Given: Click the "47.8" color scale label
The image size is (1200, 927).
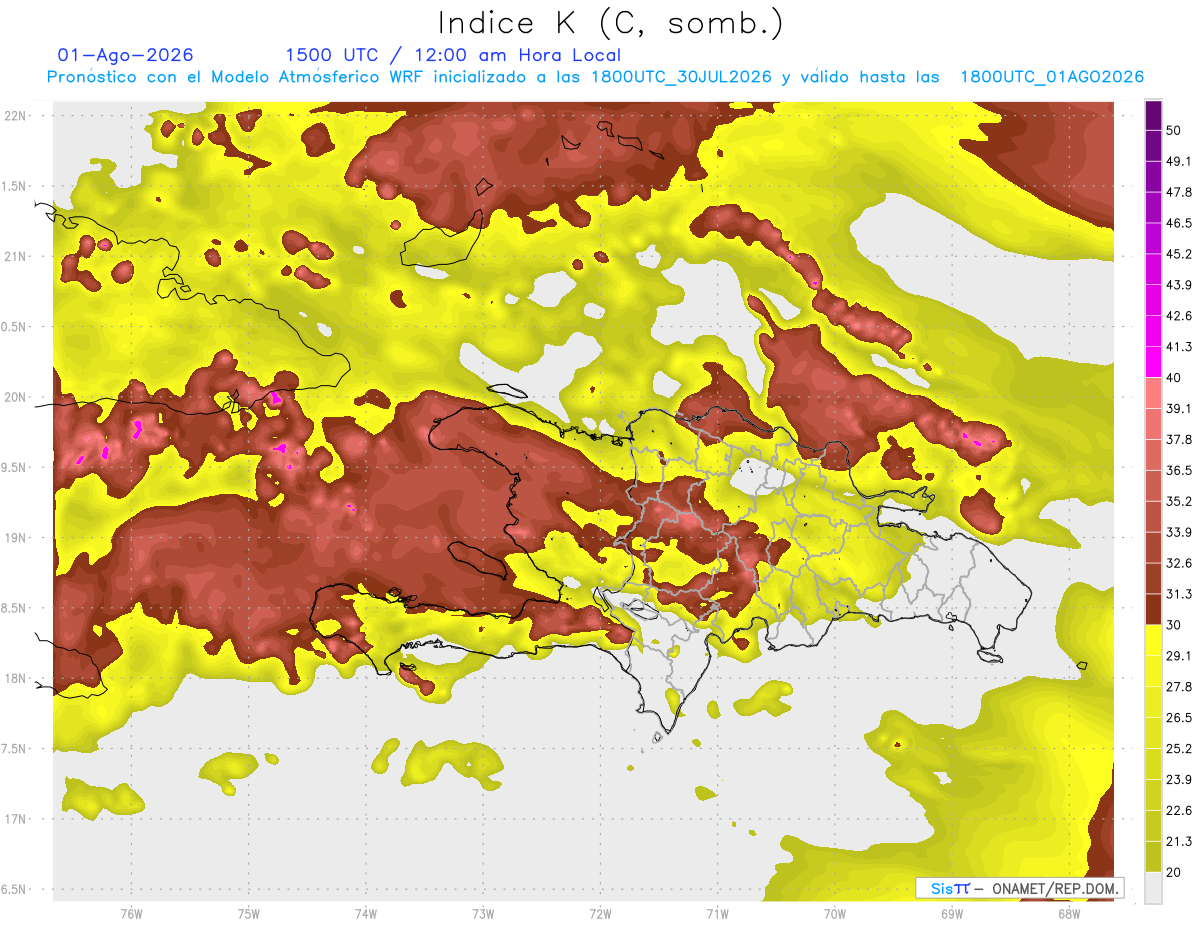Looking at the screenshot, I should pyautogui.click(x=1179, y=192).
